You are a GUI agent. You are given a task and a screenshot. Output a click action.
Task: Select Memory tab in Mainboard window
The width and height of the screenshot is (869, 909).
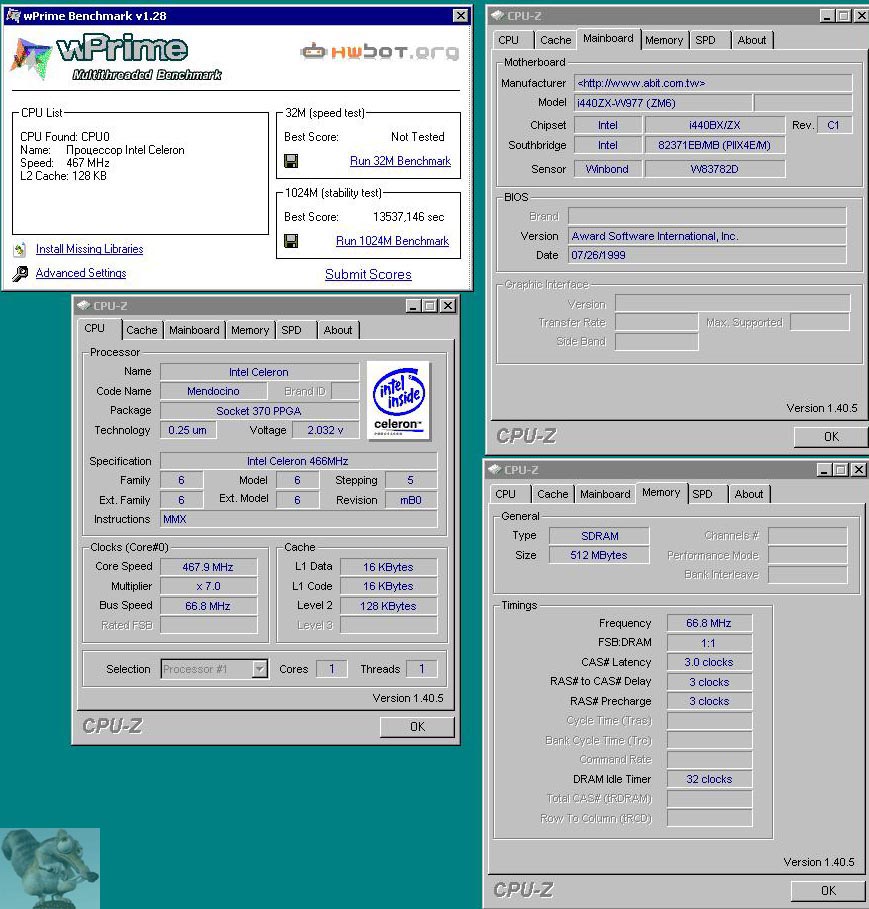[664, 40]
